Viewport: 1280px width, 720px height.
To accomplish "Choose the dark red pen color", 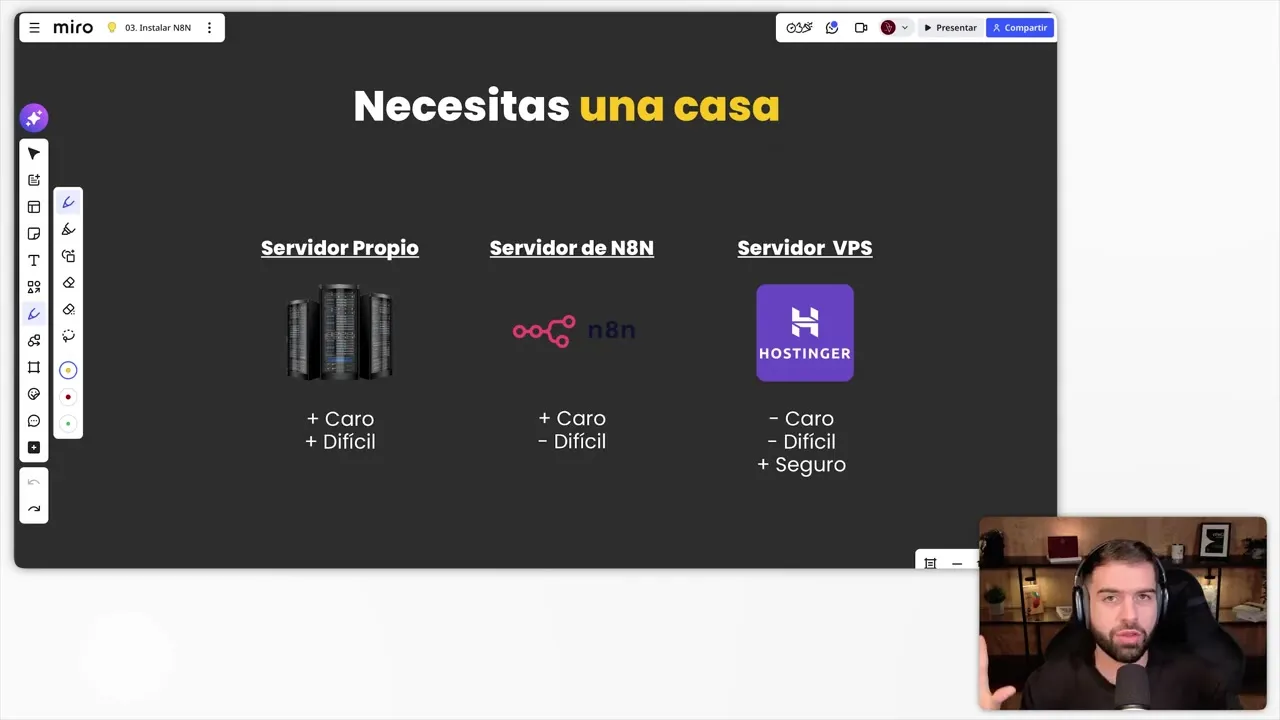I will (68, 397).
